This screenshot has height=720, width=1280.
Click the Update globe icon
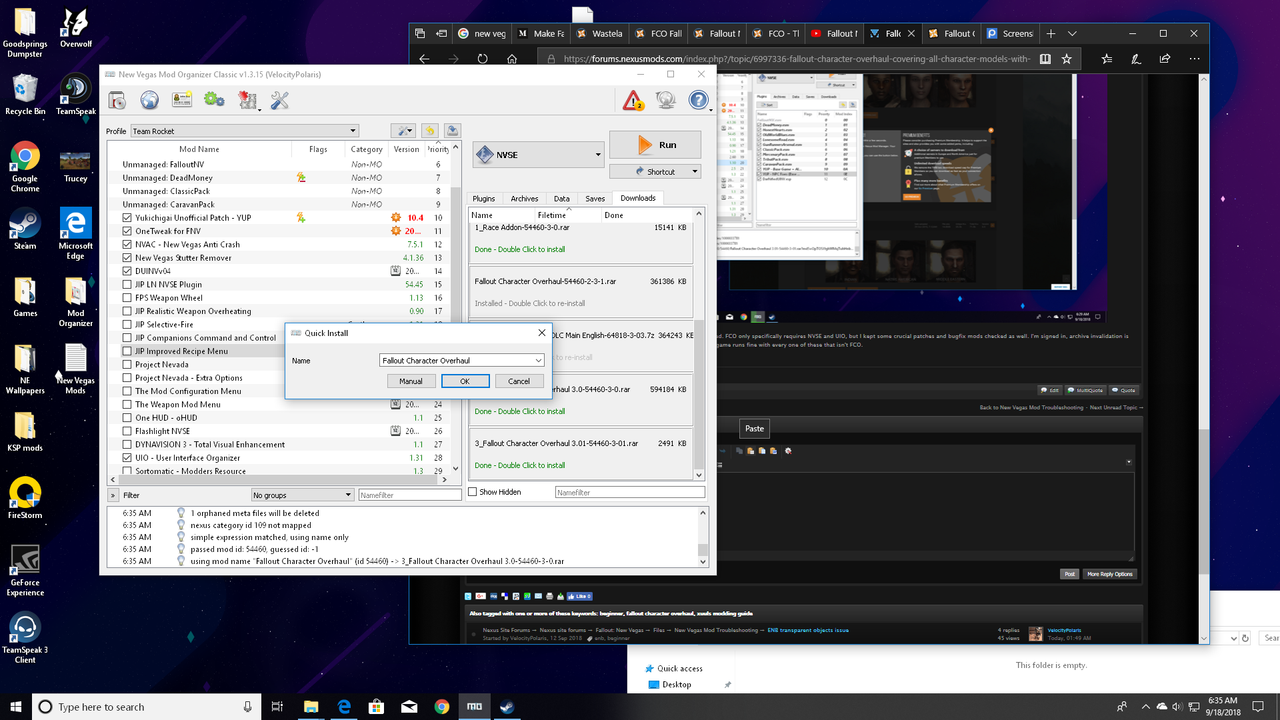(665, 100)
